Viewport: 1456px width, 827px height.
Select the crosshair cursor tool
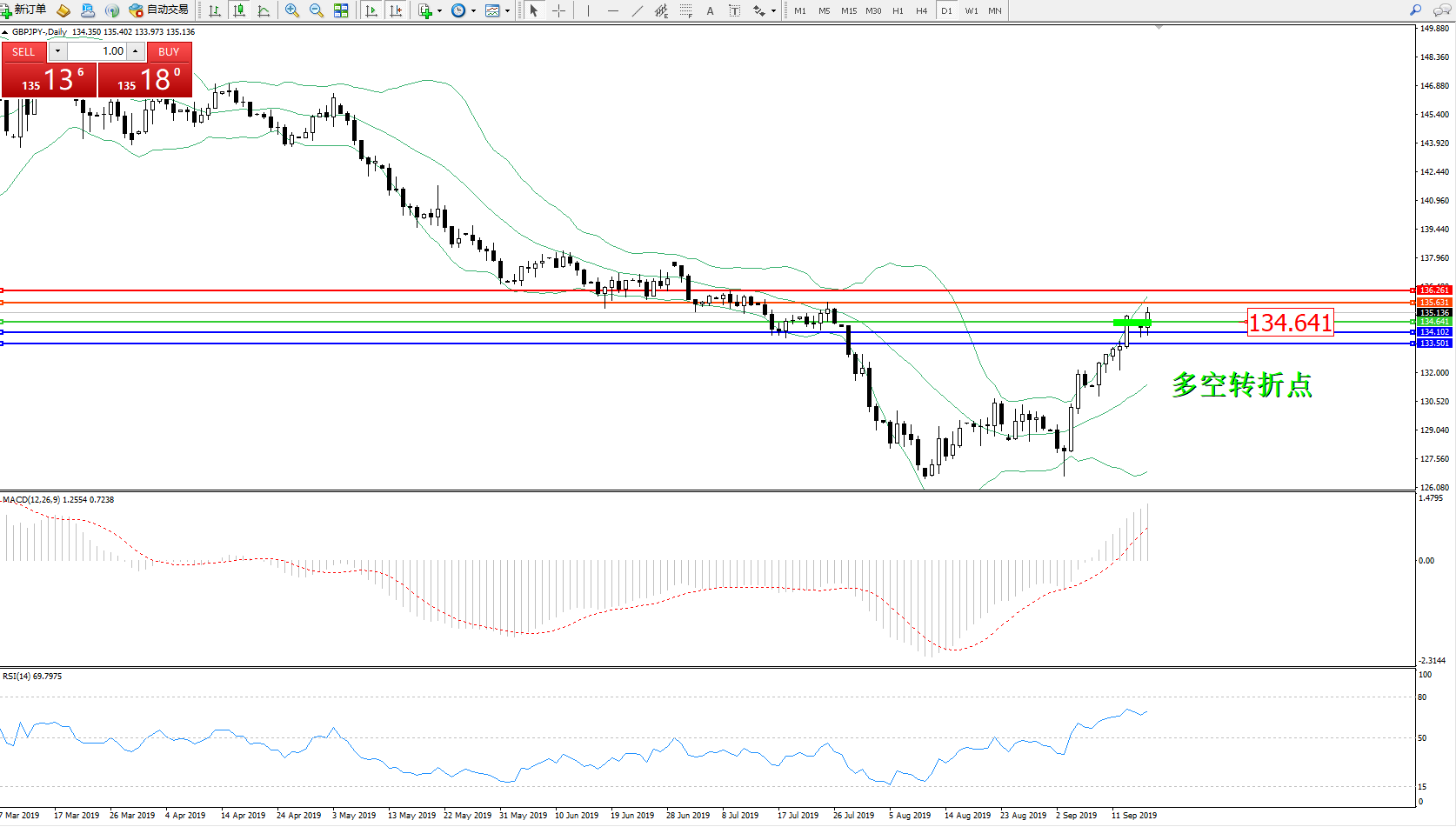(558, 10)
